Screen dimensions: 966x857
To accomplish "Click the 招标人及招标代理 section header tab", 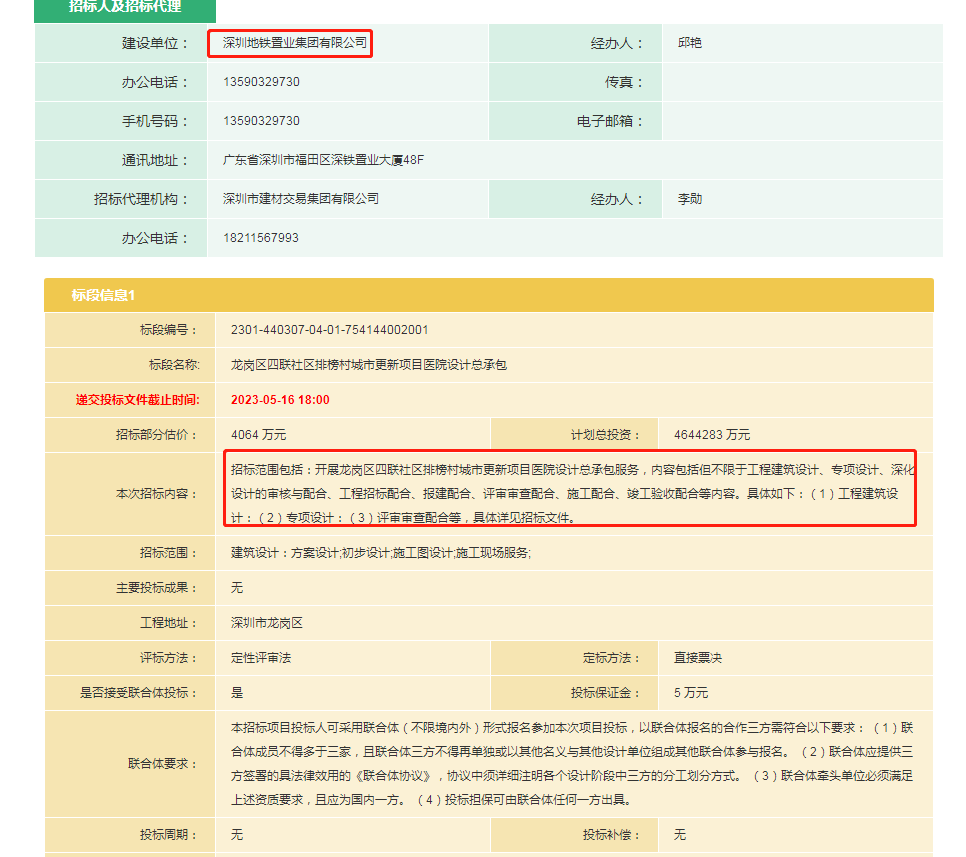I will 125,8.
